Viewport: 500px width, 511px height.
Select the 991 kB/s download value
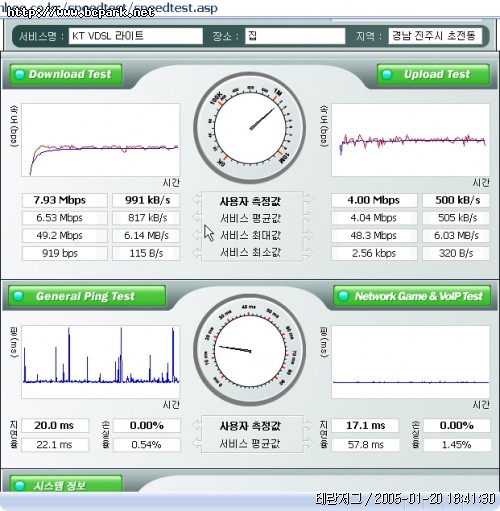pyautogui.click(x=146, y=200)
